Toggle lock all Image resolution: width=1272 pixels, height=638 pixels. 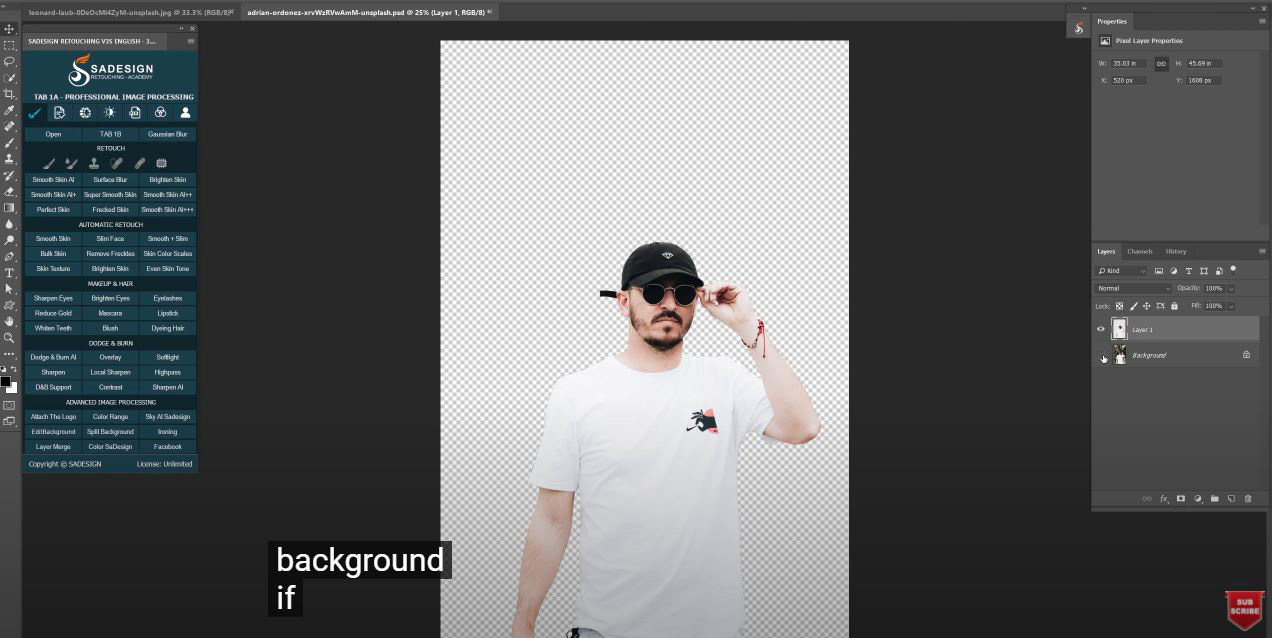coord(1174,306)
